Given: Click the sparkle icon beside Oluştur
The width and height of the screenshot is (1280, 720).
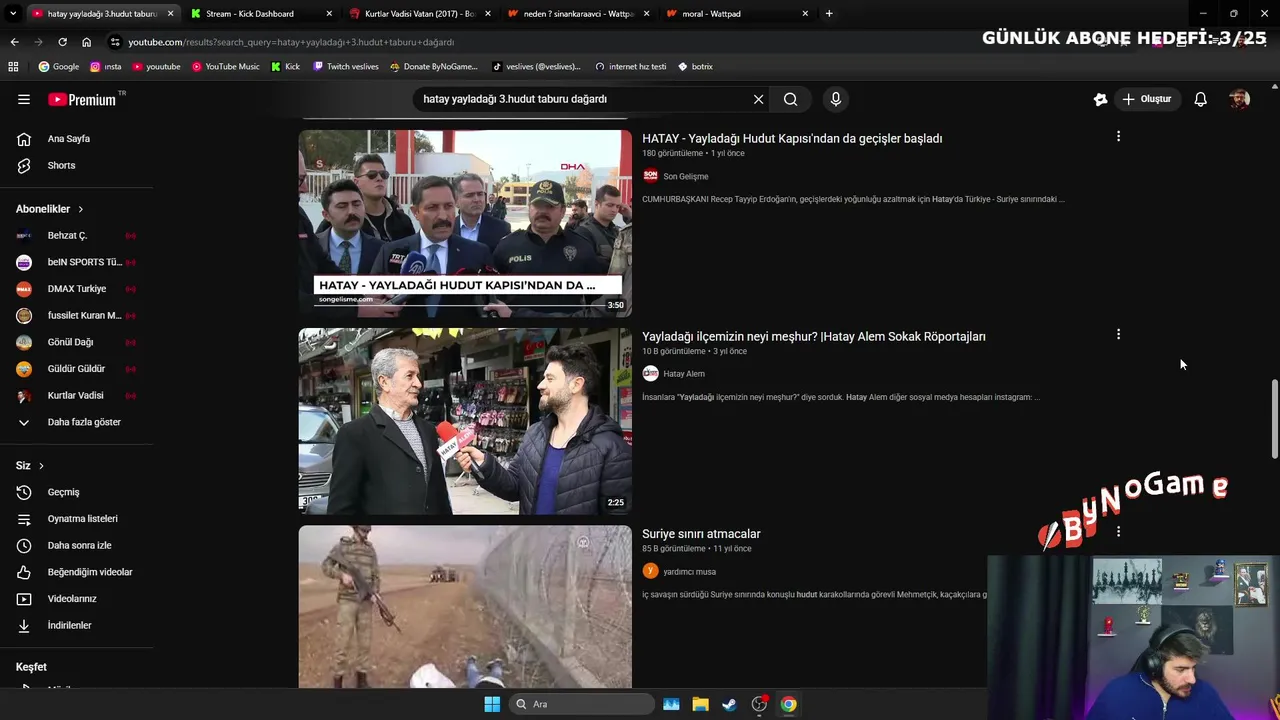Looking at the screenshot, I should [x=1100, y=99].
